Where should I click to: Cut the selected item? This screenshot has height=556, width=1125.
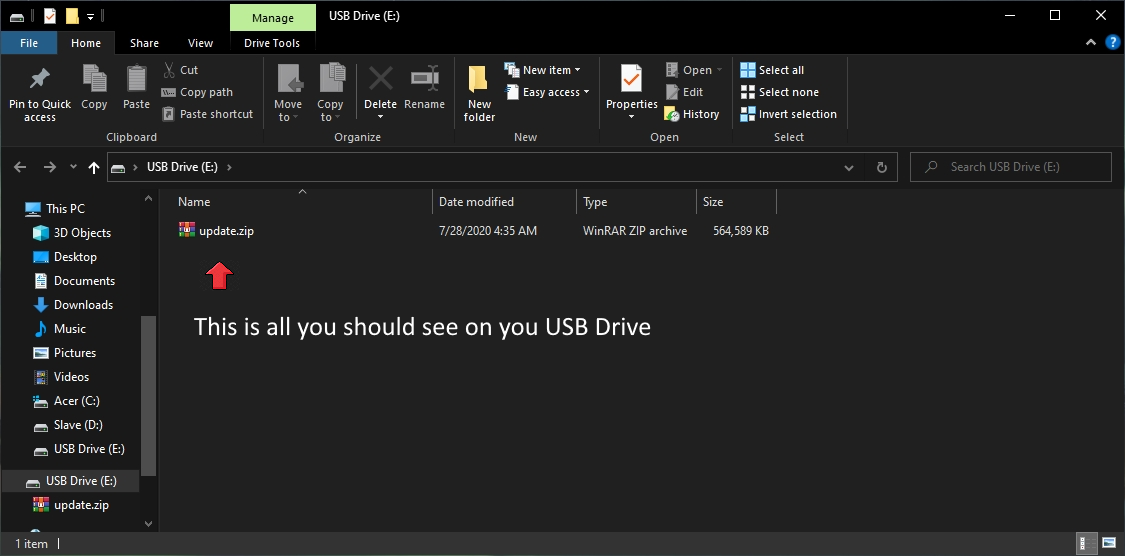click(180, 70)
